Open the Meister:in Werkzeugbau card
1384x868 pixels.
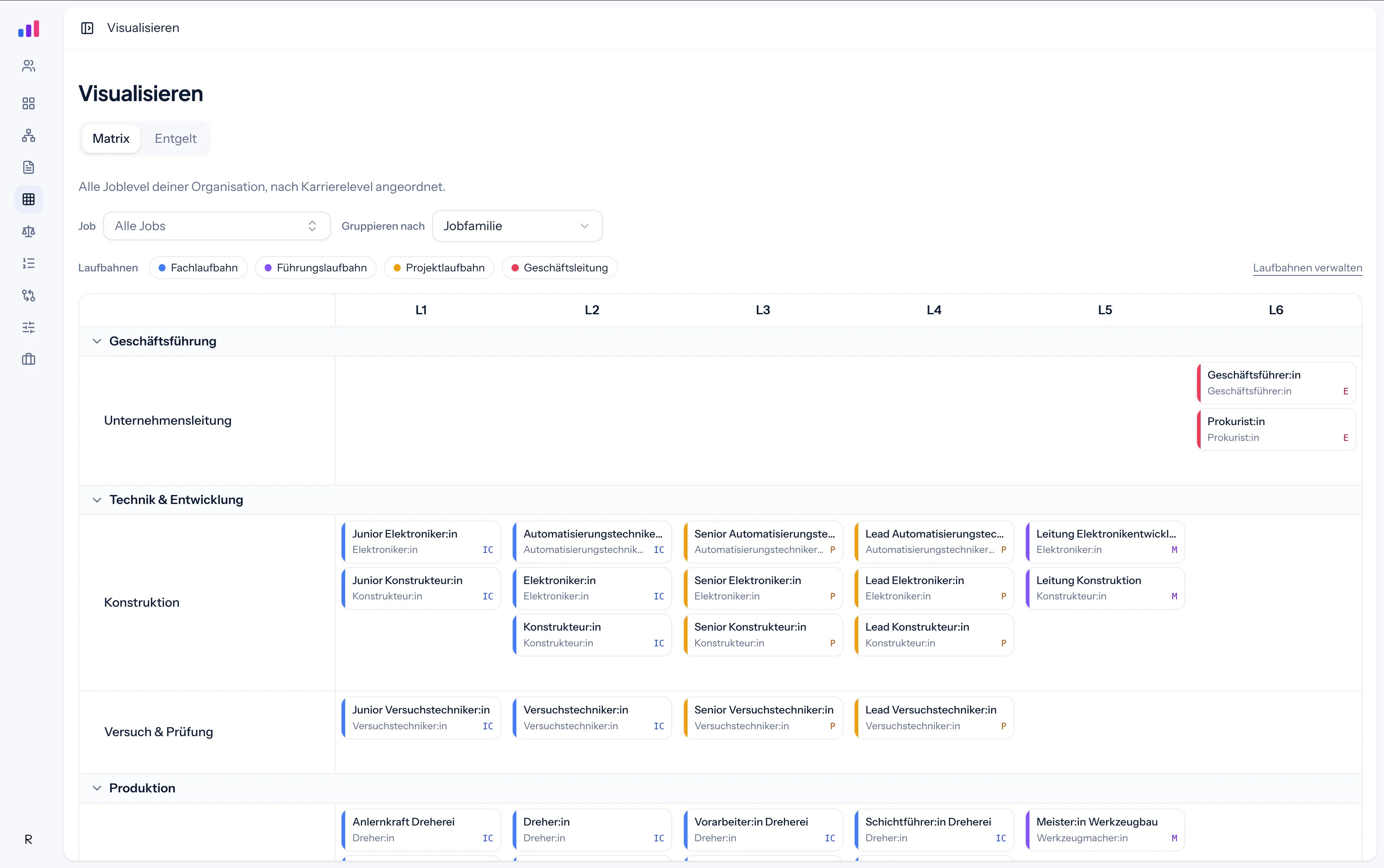click(x=1106, y=830)
